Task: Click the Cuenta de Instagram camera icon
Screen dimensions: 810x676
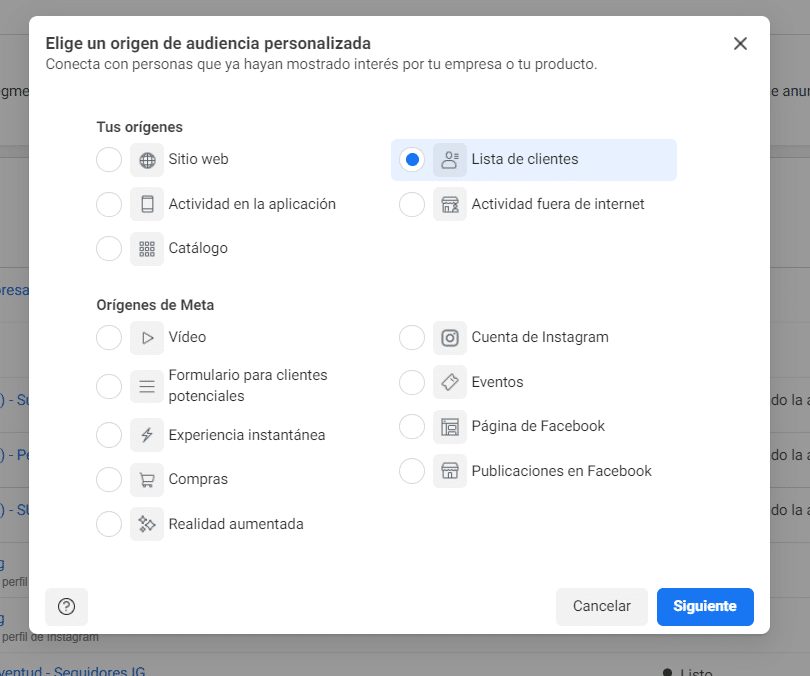Action: [449, 337]
